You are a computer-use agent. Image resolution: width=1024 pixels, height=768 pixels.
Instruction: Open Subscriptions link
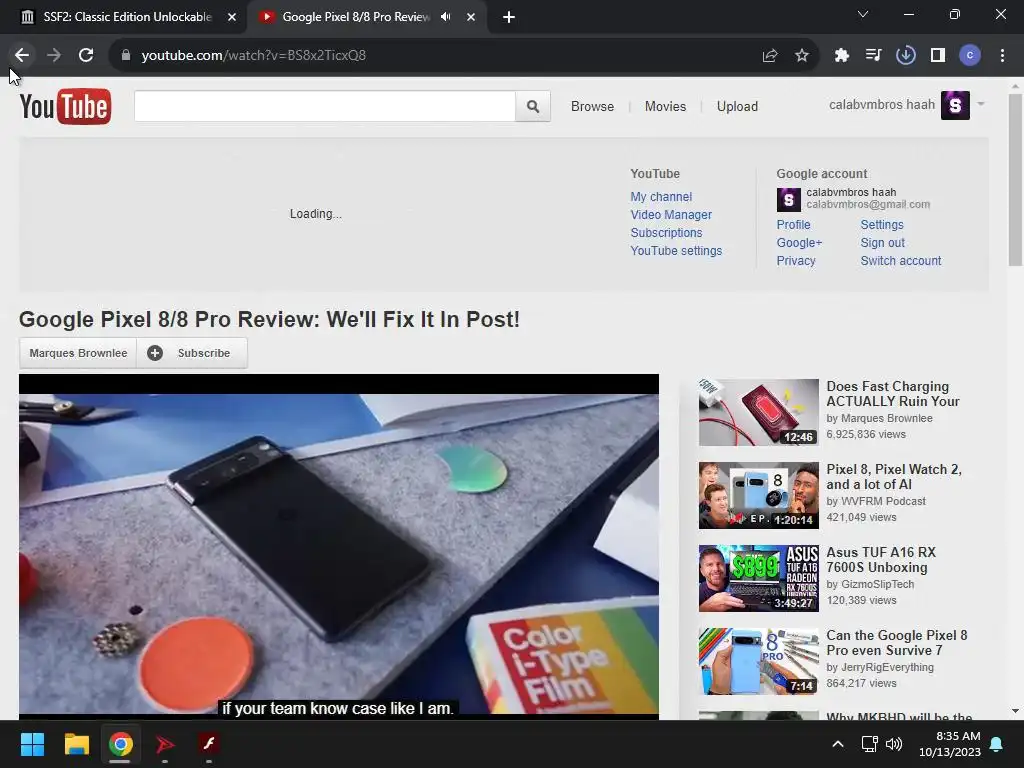(666, 232)
